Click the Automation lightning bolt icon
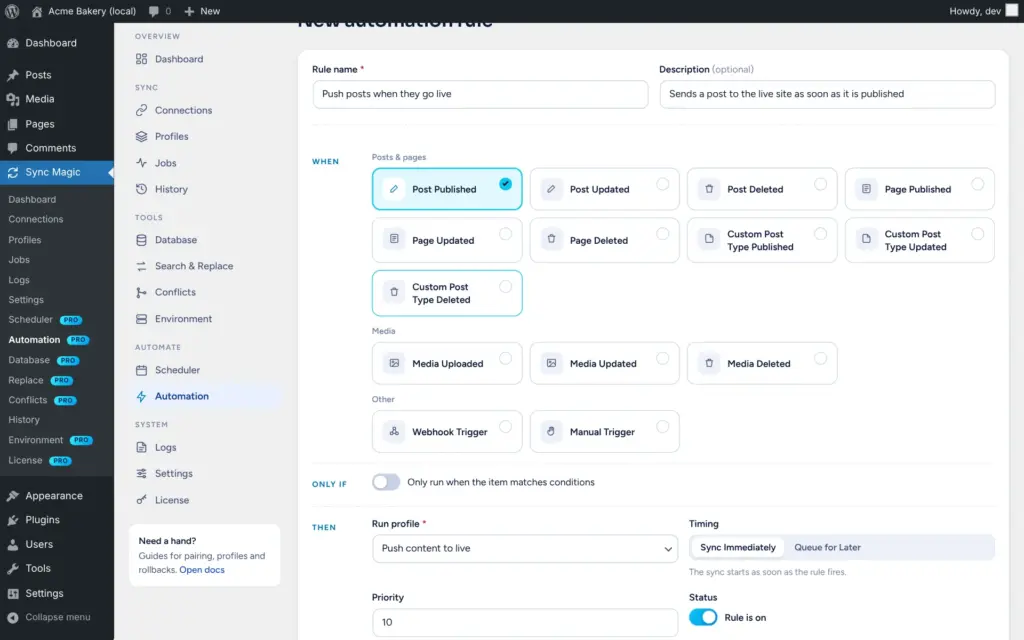 tap(141, 396)
